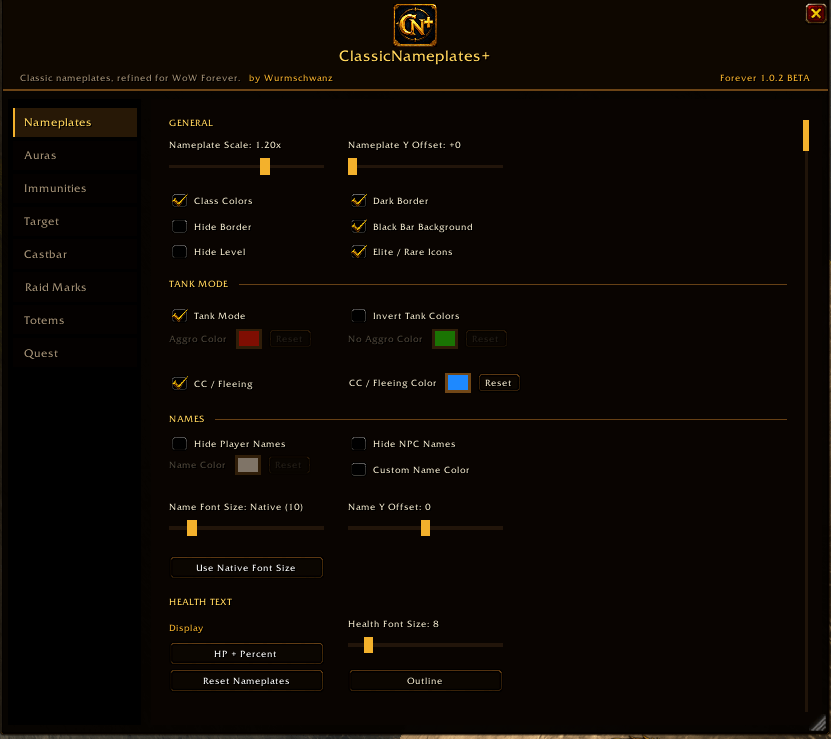This screenshot has width=831, height=739.
Task: Uncheck the CC / Fleeing checkbox
Action: coord(180,383)
